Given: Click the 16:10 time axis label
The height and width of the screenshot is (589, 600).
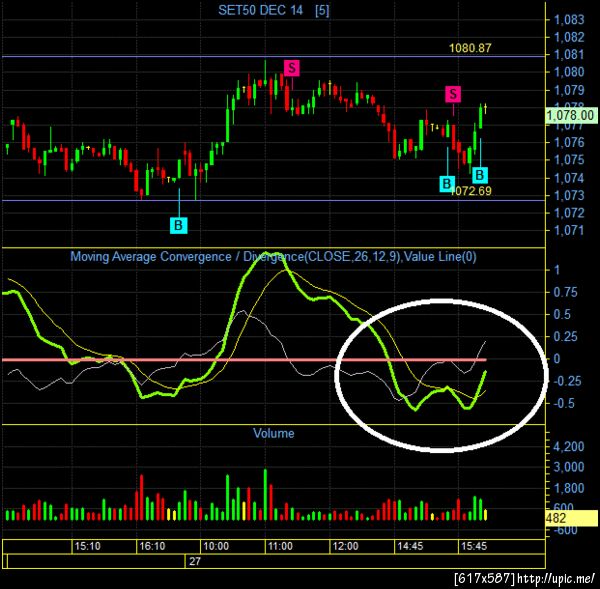Looking at the screenshot, I should click(152, 546).
